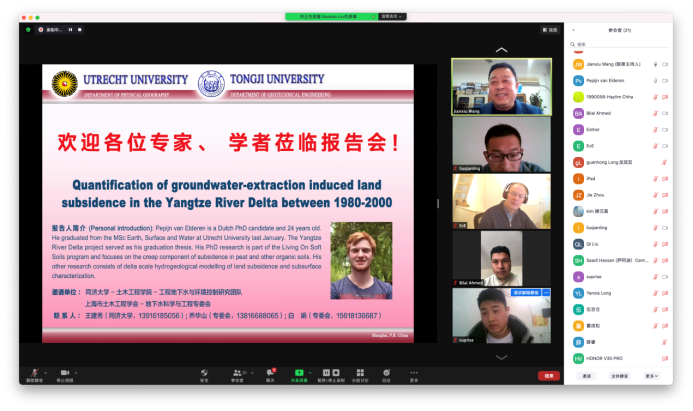Image resolution: width=693 pixels, height=411 pixels.
Task: Select liuqianling's video thumbnail
Action: point(502,144)
